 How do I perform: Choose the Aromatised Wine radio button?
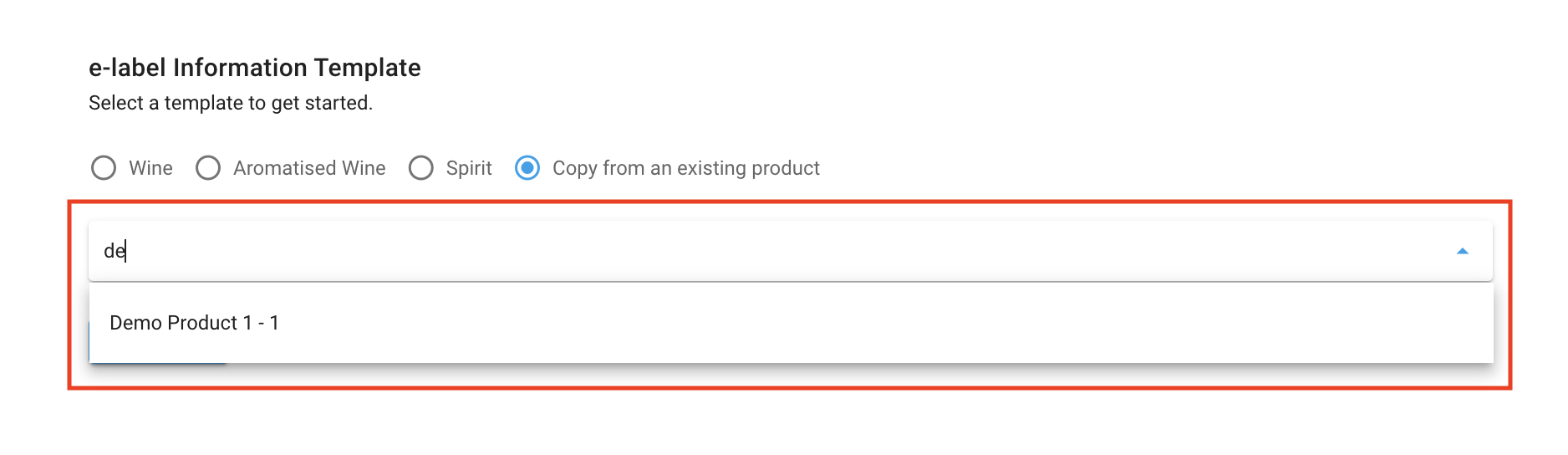(208, 168)
